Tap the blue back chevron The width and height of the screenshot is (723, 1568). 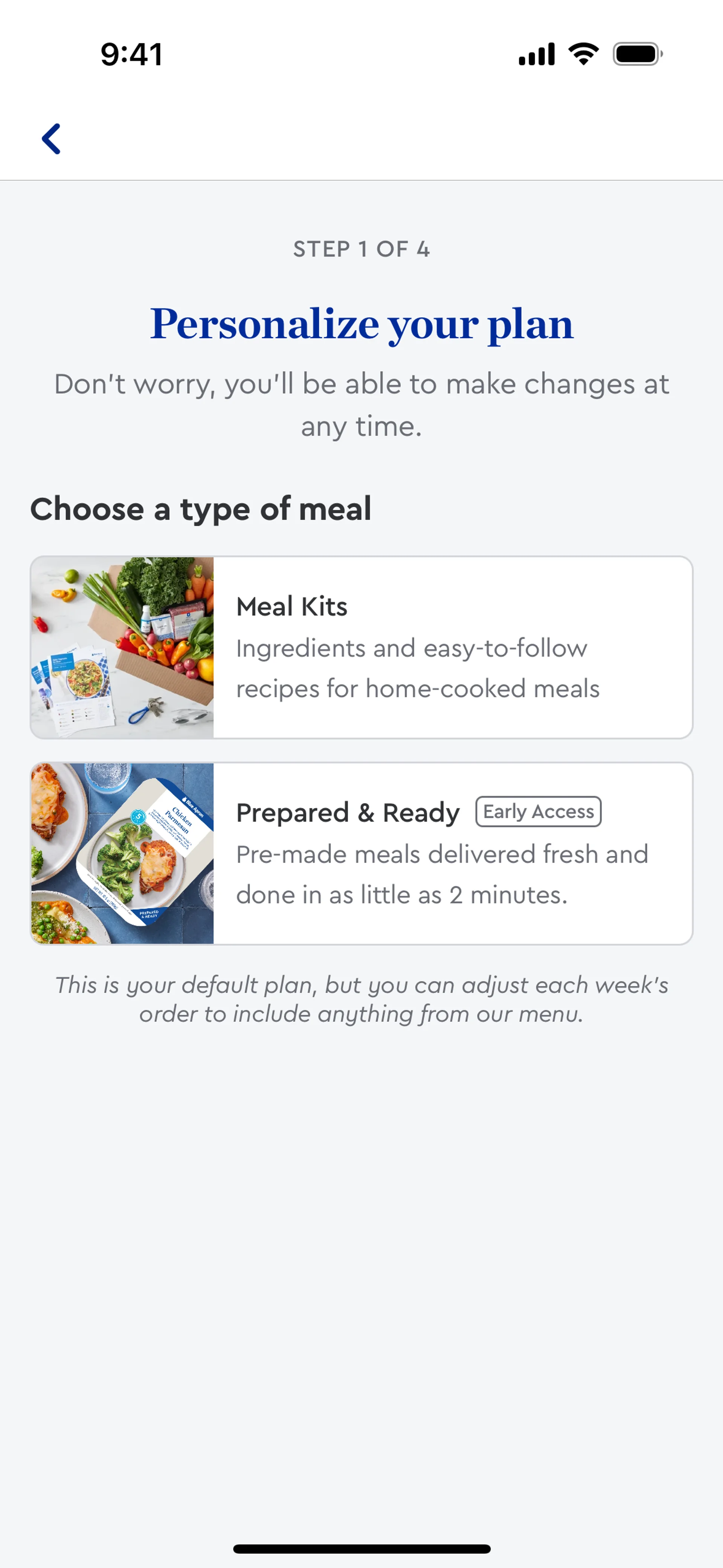pos(51,139)
